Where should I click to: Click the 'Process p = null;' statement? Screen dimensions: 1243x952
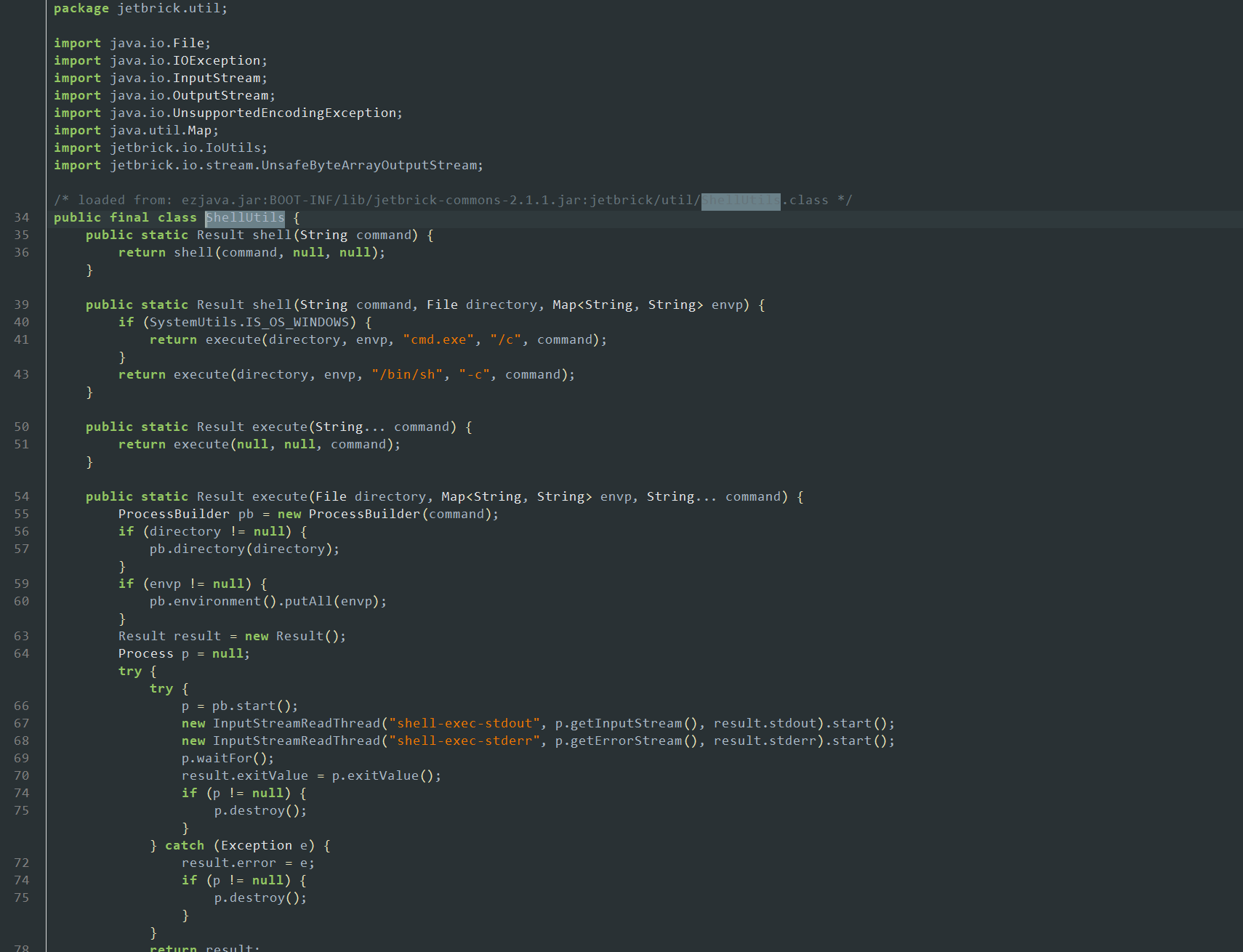point(184,653)
